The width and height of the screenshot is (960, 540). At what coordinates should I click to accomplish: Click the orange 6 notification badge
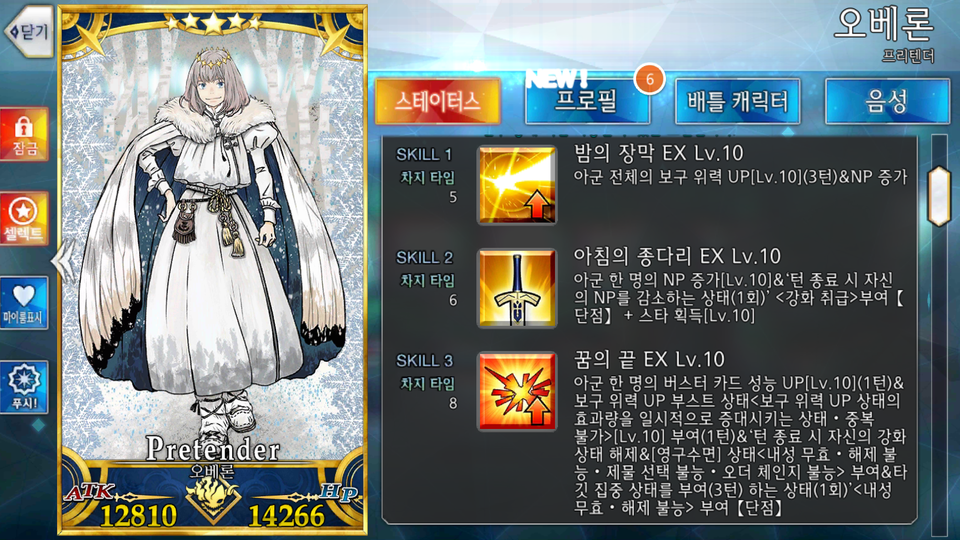[649, 79]
